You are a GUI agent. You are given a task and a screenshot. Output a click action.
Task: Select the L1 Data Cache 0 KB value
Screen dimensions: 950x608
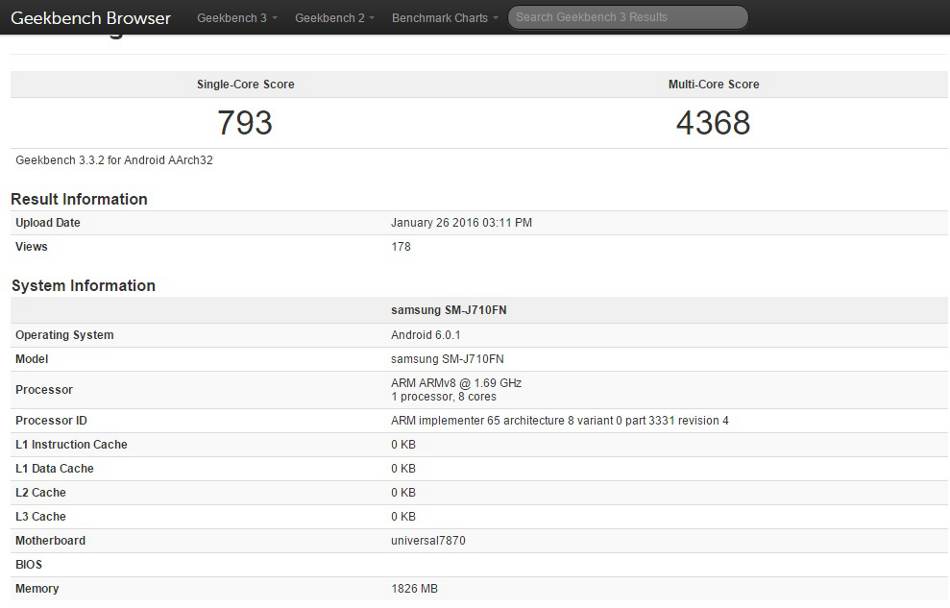pyautogui.click(x=403, y=469)
